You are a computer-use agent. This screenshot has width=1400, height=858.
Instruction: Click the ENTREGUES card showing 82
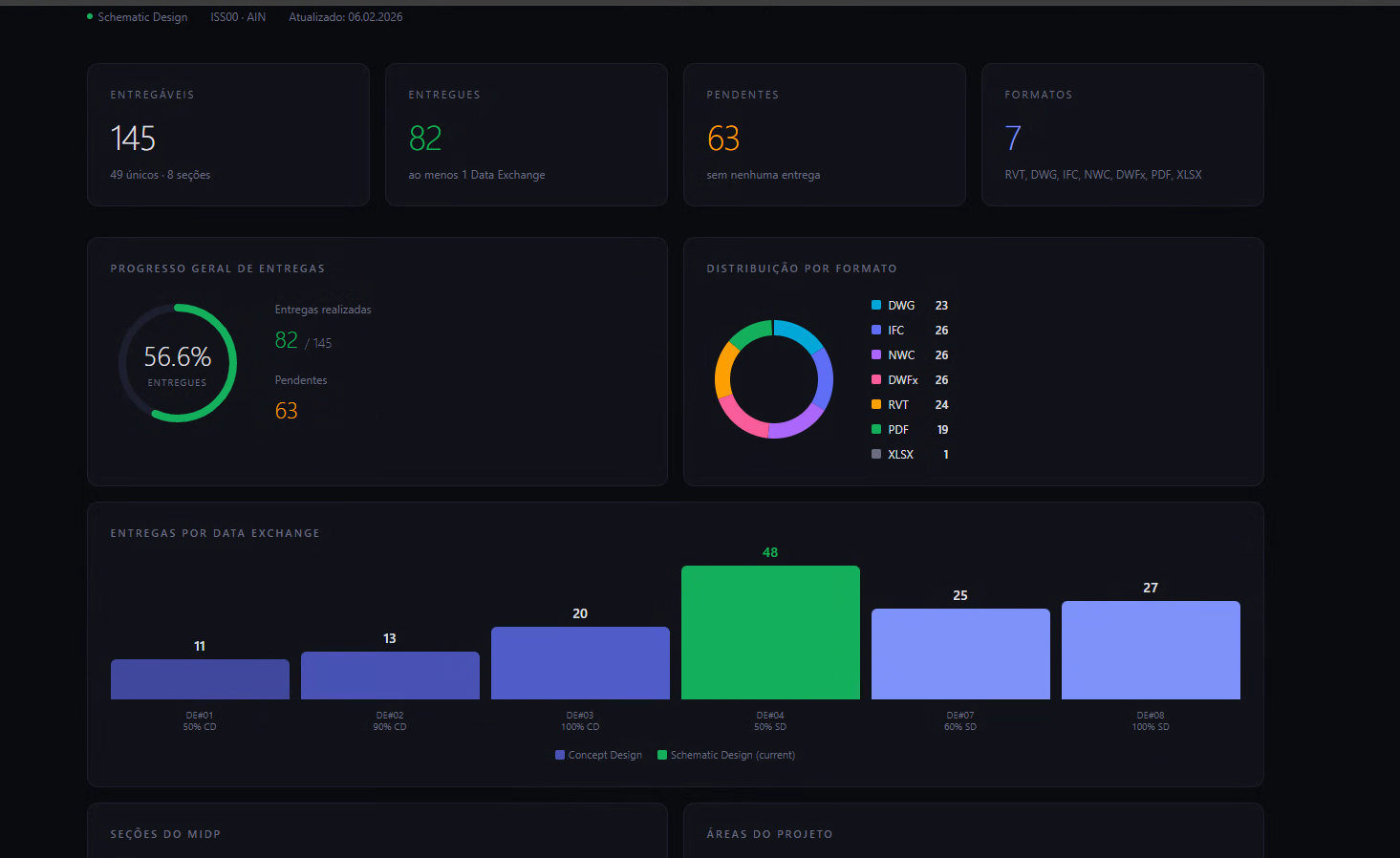(x=526, y=134)
